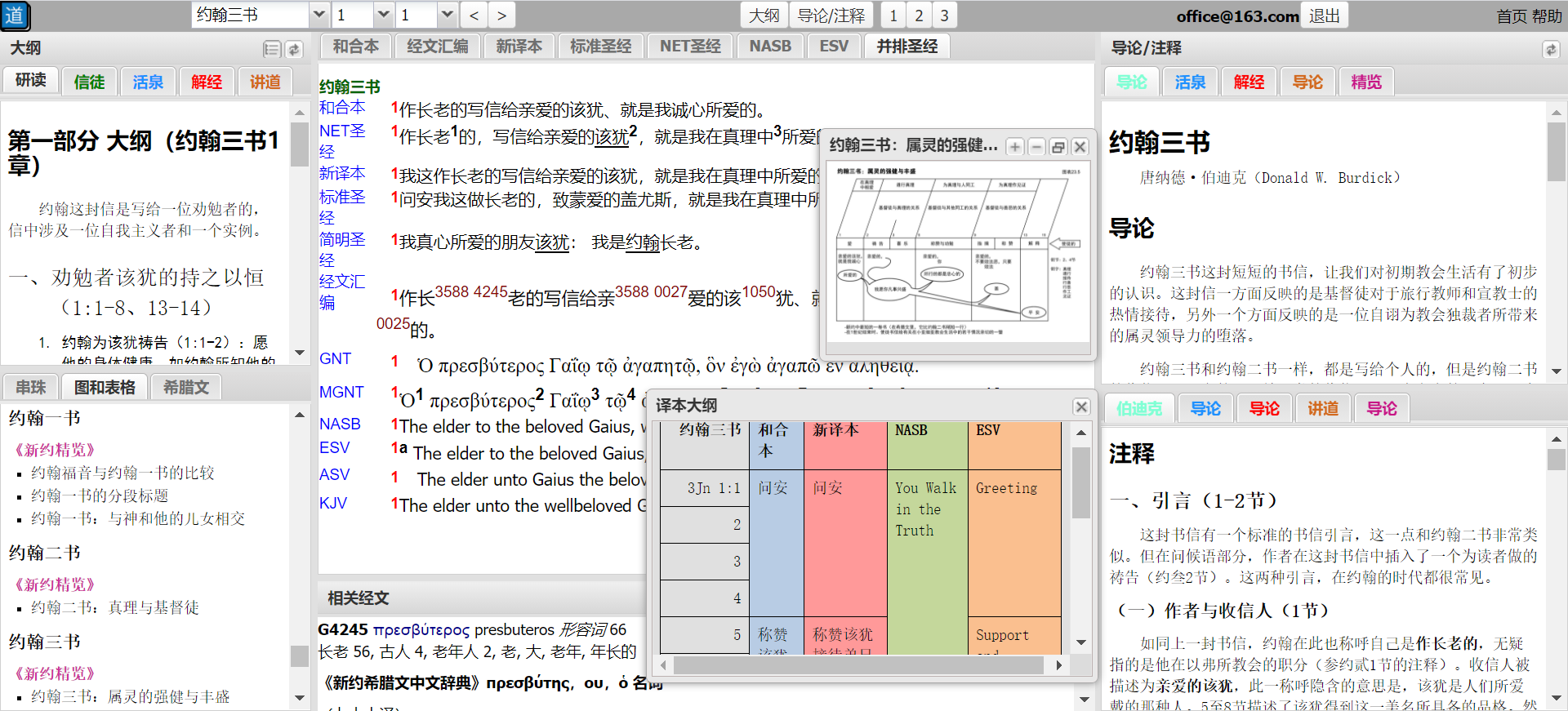Close the 译本大纲 popup
Viewport: 1568px width, 711px height.
click(x=1081, y=407)
